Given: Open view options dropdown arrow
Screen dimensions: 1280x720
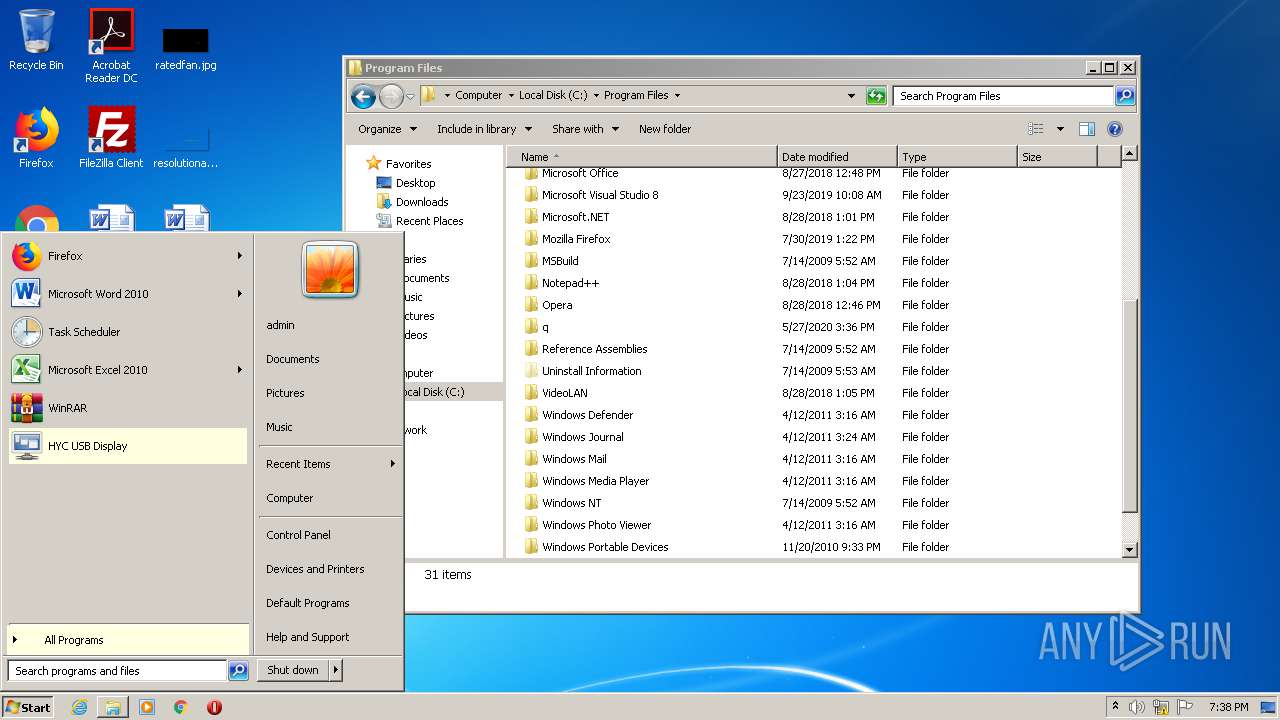Looking at the screenshot, I should (1060, 129).
